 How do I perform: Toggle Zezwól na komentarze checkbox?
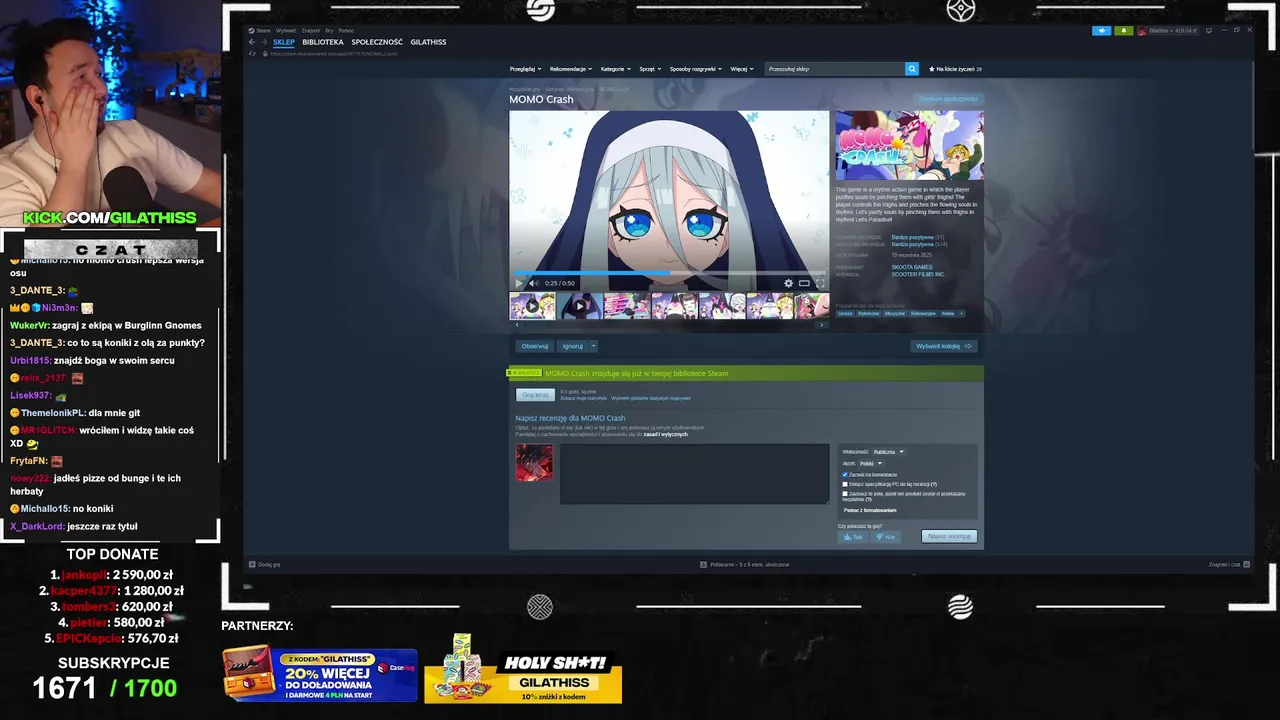click(845, 474)
